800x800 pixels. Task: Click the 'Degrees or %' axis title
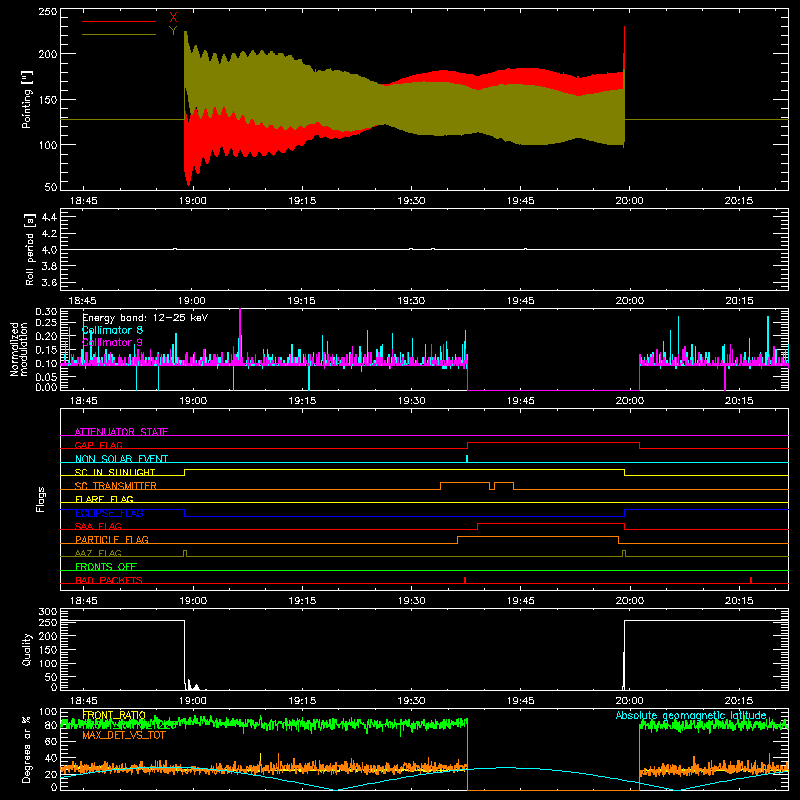tap(27, 749)
